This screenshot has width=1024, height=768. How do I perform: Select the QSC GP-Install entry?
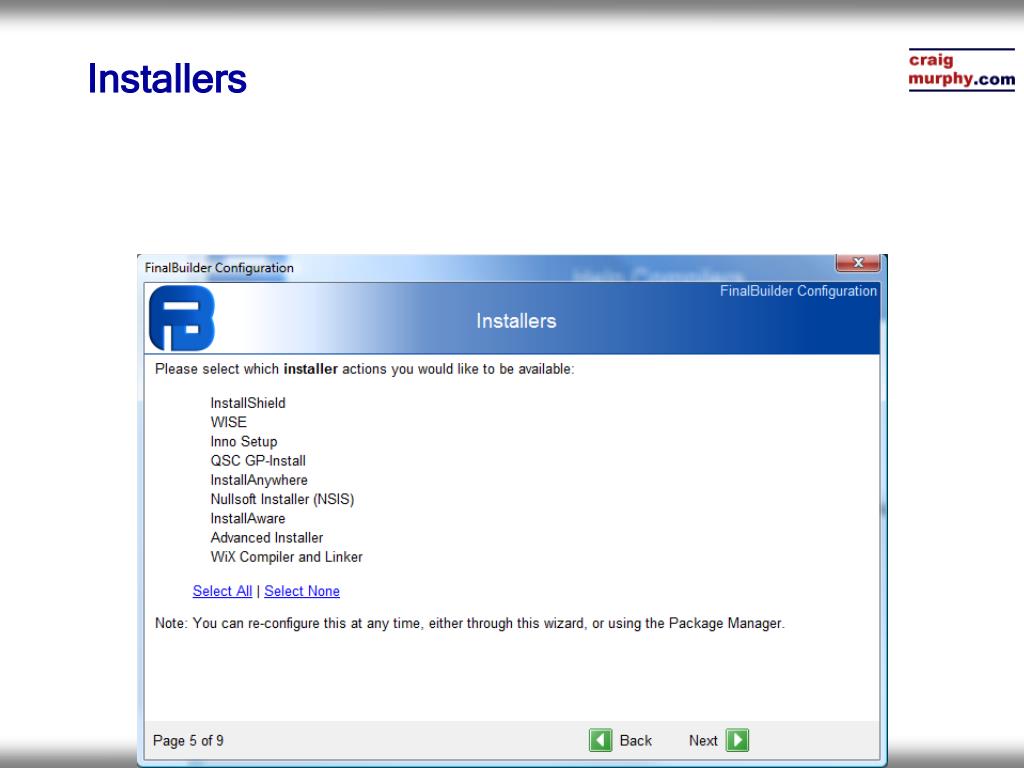258,460
